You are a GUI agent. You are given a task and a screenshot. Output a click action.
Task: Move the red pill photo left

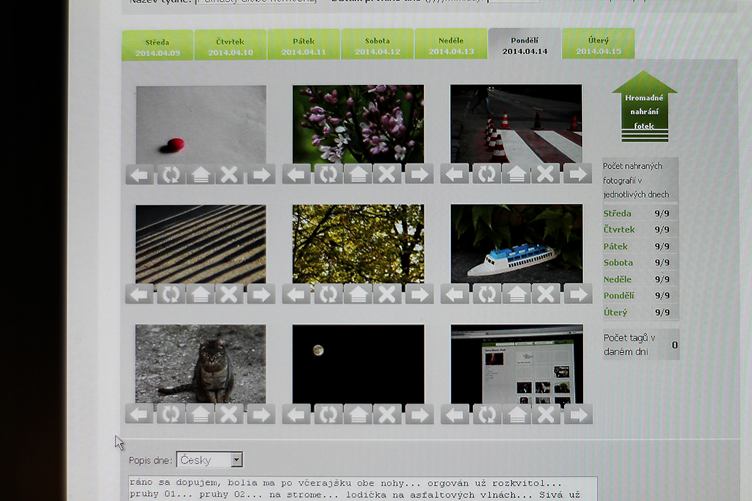click(x=140, y=175)
